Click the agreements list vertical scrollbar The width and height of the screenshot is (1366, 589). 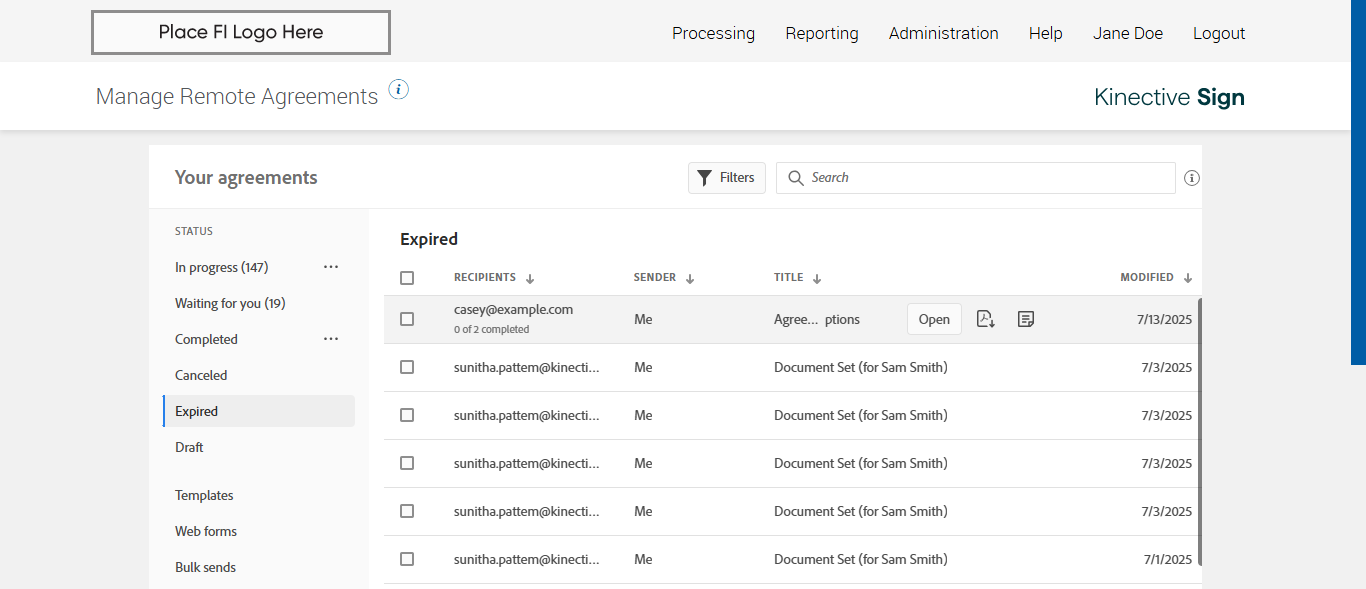click(1199, 430)
